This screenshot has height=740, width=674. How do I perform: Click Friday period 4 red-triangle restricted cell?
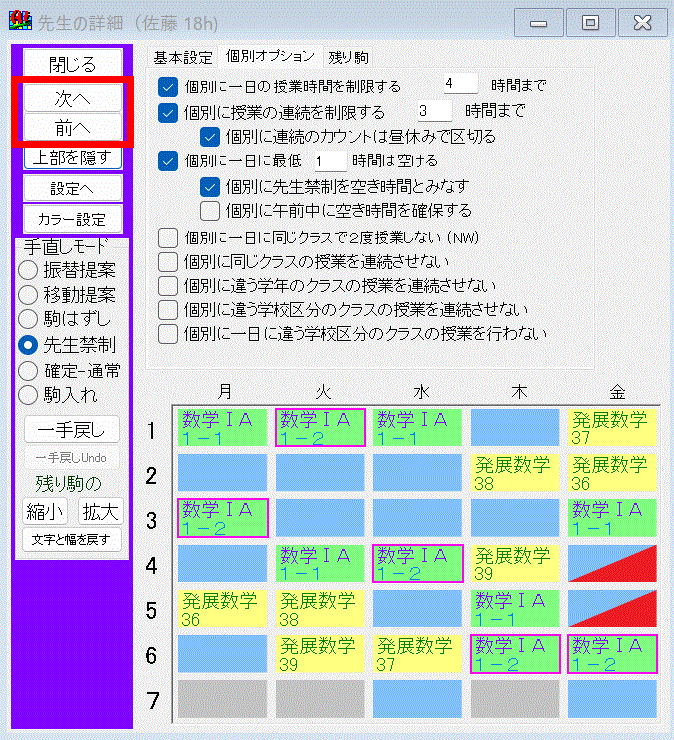tap(612, 563)
